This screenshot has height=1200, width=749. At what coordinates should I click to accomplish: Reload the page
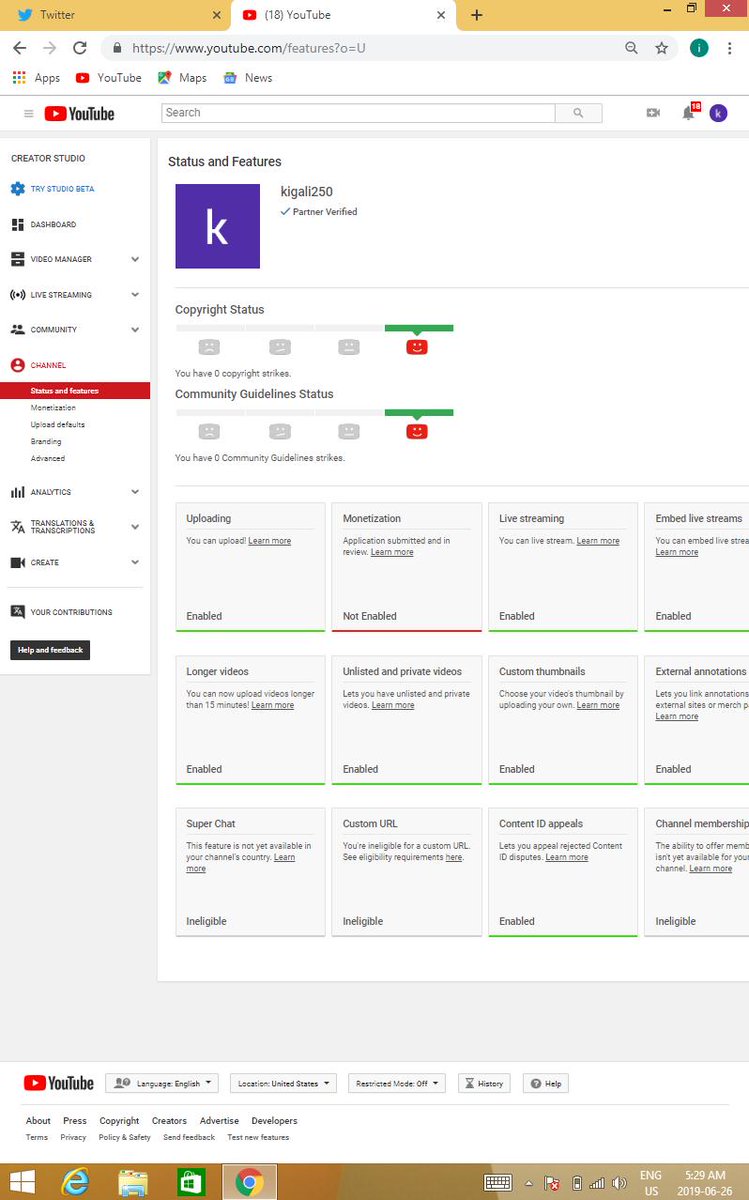click(80, 47)
